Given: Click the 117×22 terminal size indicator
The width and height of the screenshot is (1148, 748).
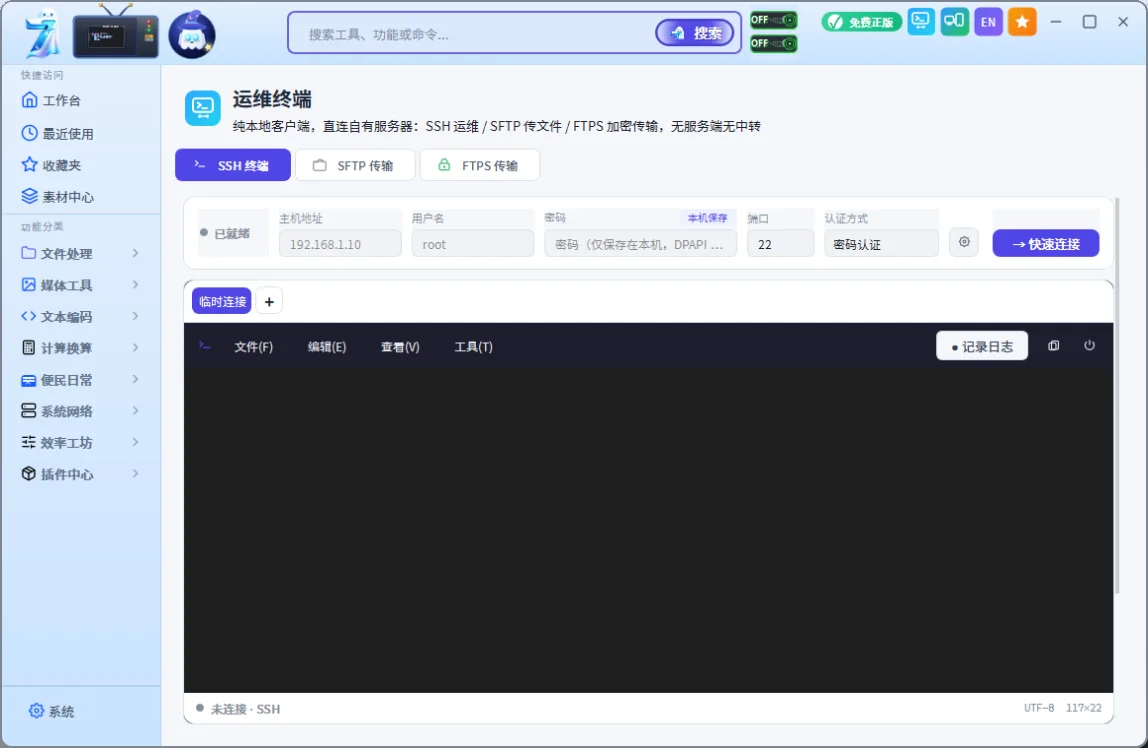Looking at the screenshot, I should pyautogui.click(x=1084, y=708).
